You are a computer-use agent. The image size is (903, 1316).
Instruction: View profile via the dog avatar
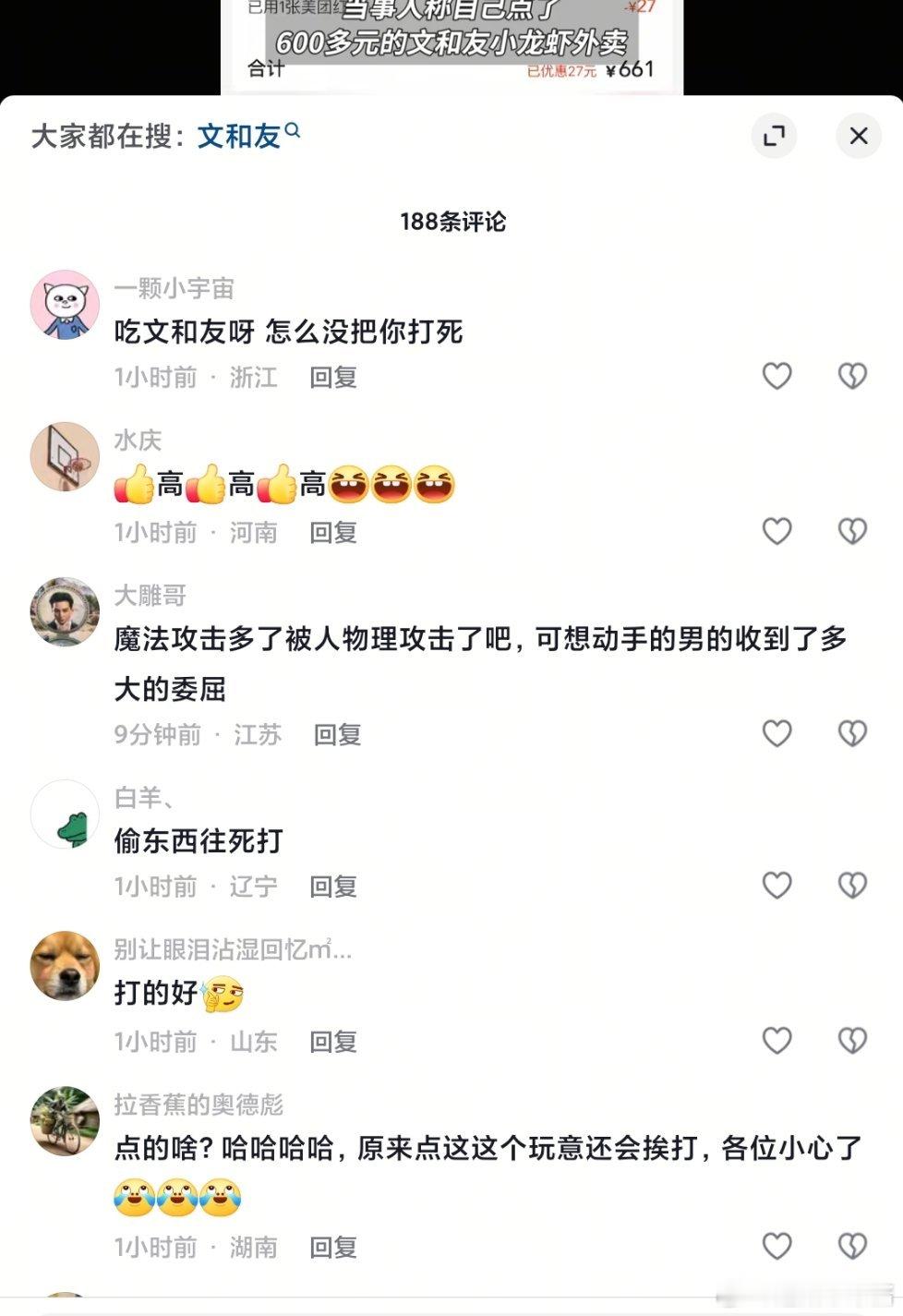pyautogui.click(x=65, y=966)
